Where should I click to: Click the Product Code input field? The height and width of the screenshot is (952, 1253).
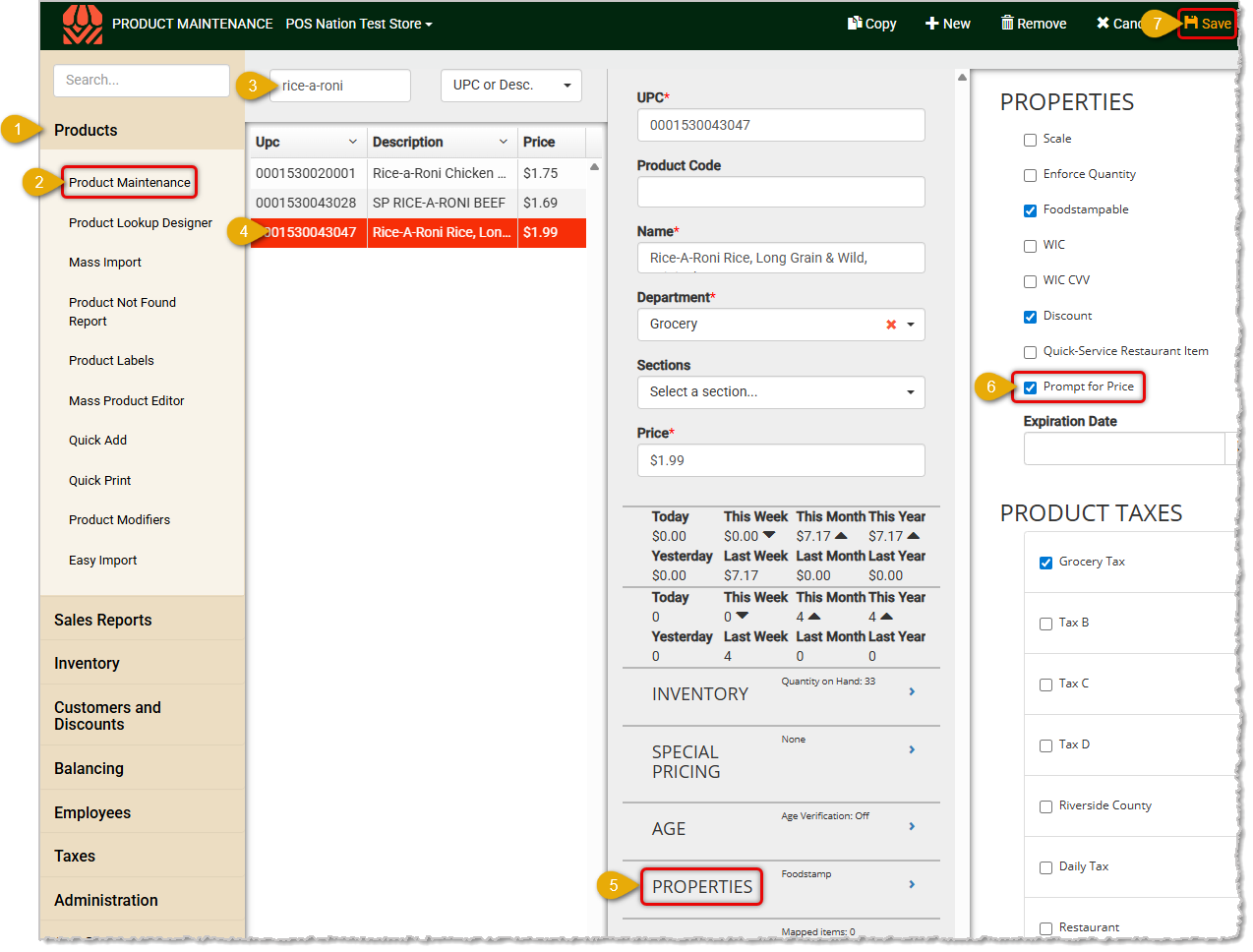[x=781, y=192]
